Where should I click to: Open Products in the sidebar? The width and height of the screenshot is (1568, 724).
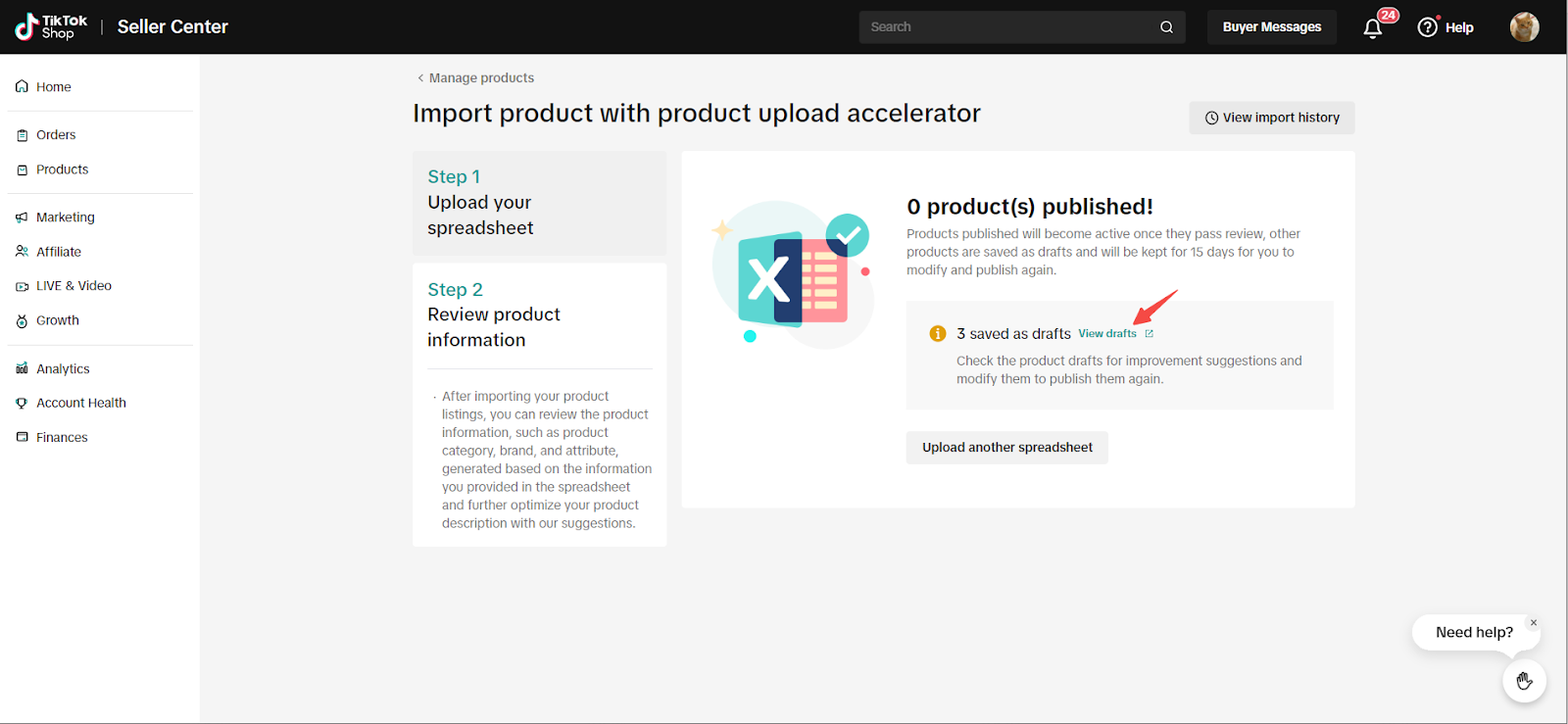coord(62,169)
